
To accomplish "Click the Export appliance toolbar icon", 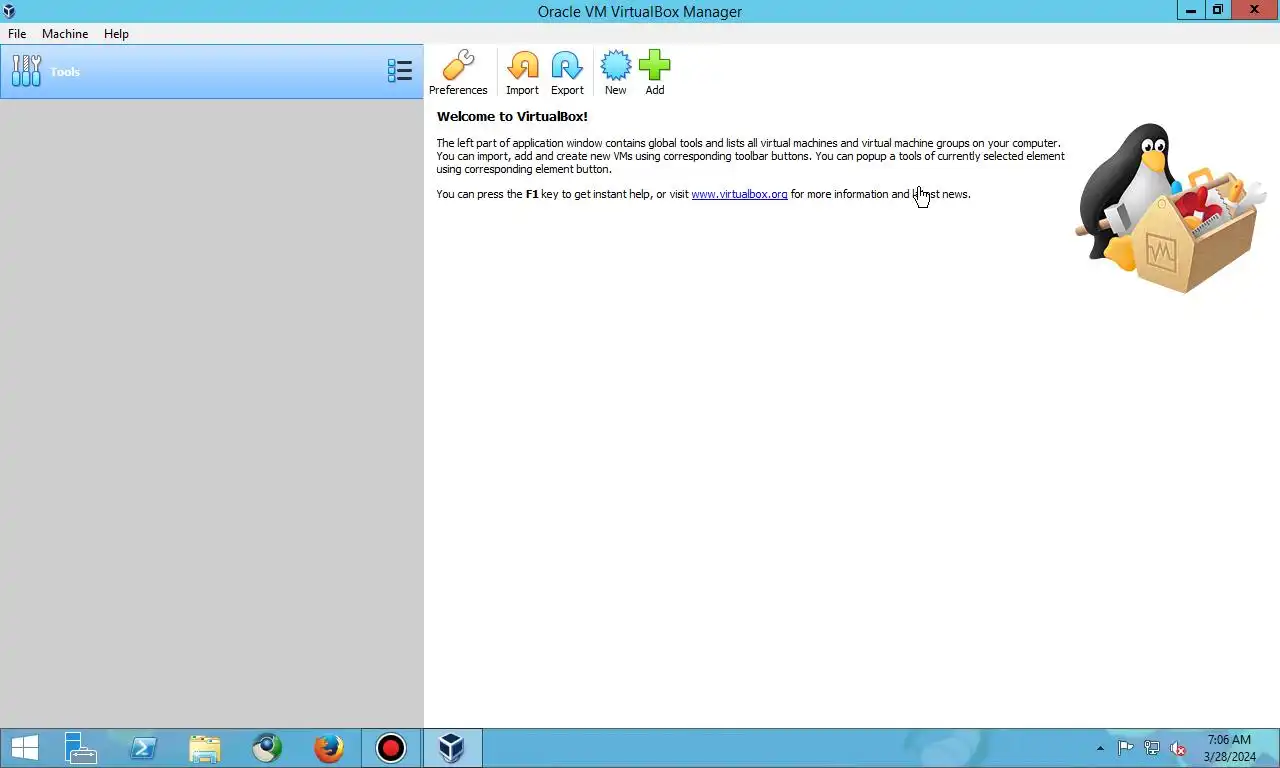I will pos(567,73).
